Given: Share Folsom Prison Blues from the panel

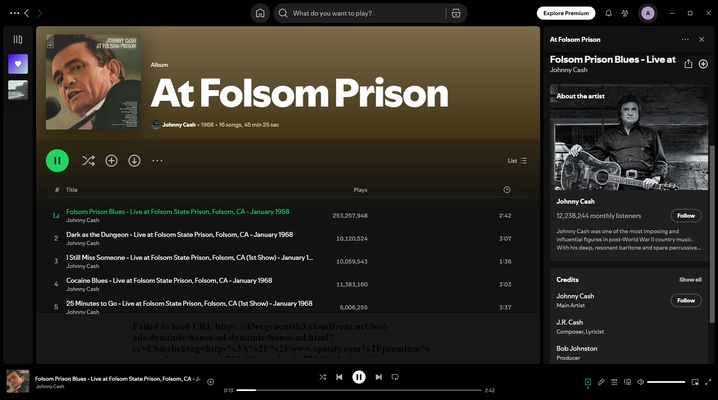Looking at the screenshot, I should (688, 64).
